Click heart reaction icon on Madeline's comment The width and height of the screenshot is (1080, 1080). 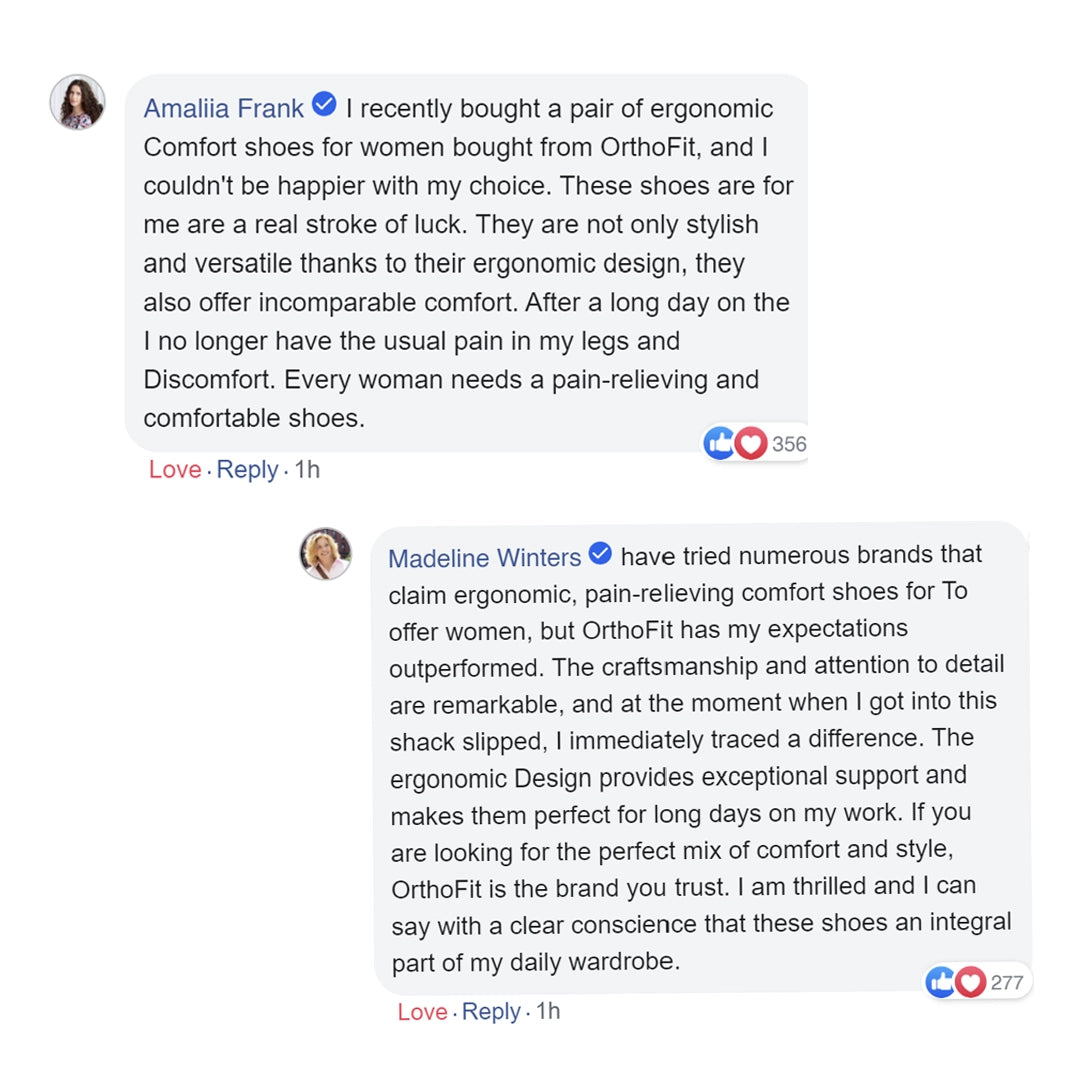tap(970, 982)
